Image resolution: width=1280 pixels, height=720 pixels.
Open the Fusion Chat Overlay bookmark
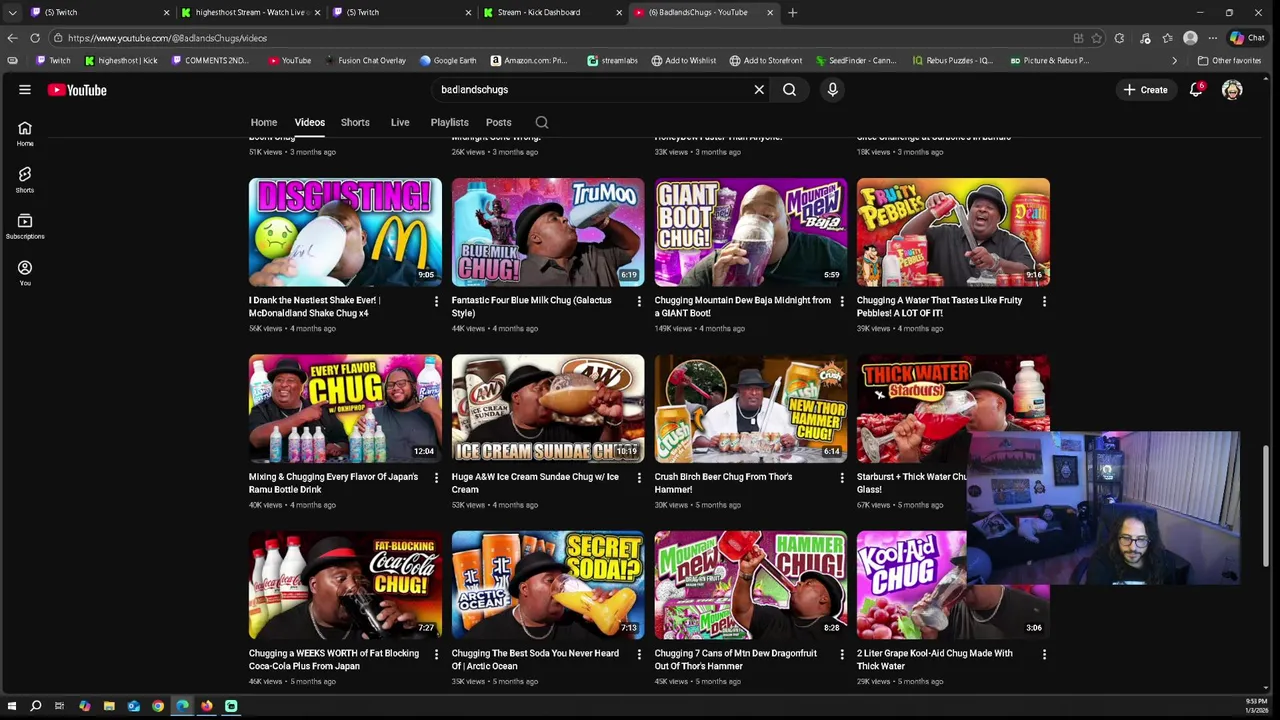[365, 60]
